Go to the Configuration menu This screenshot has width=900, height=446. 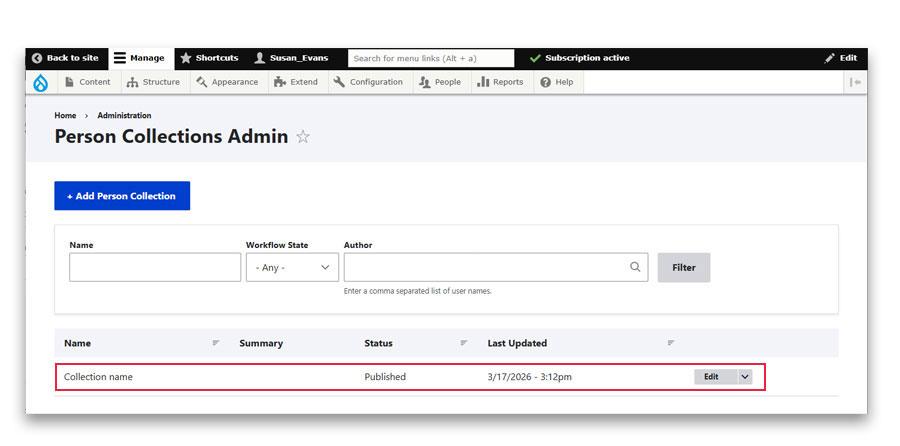(x=368, y=82)
